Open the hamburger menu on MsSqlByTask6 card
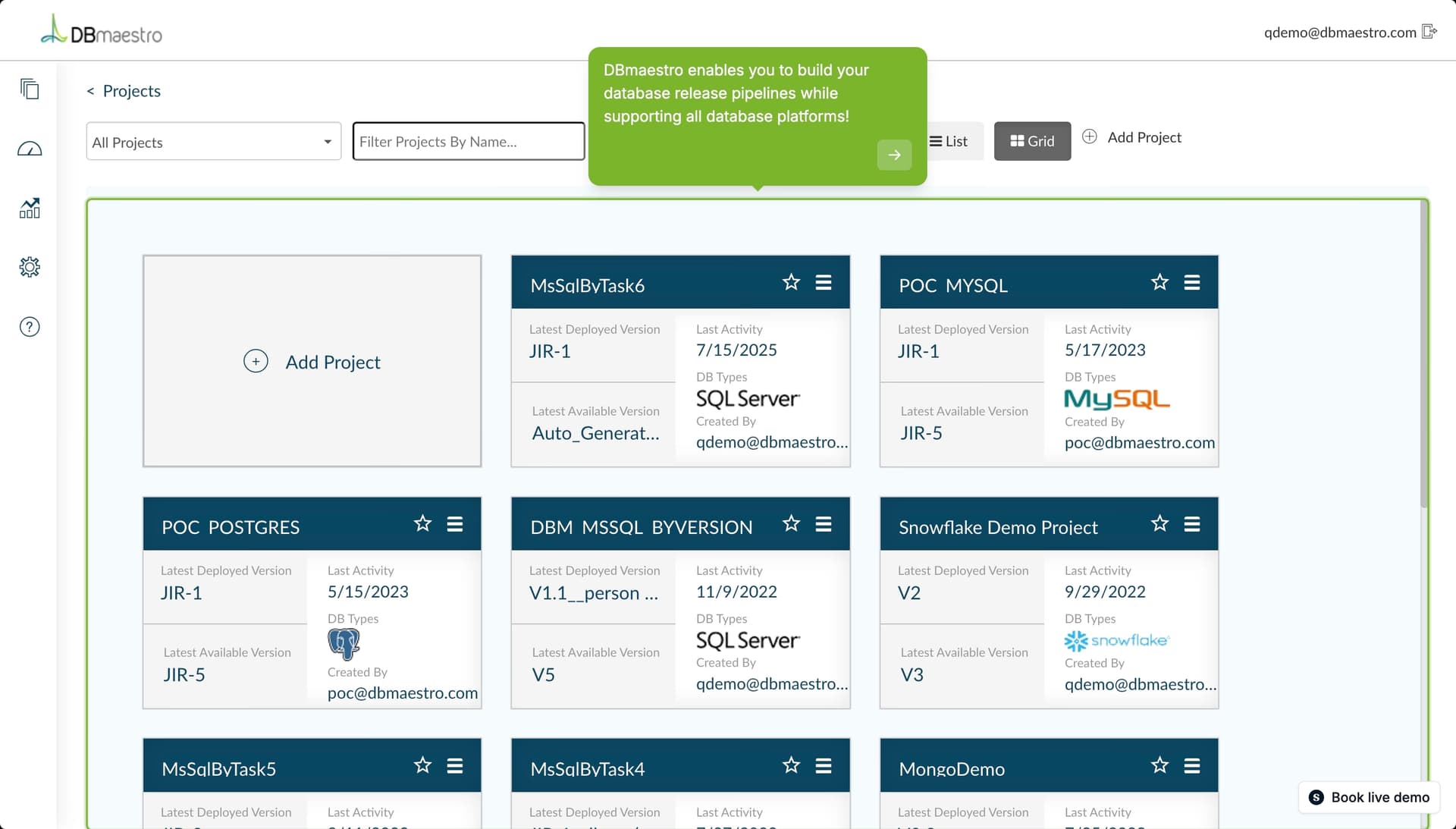1456x829 pixels. pyautogui.click(x=824, y=281)
